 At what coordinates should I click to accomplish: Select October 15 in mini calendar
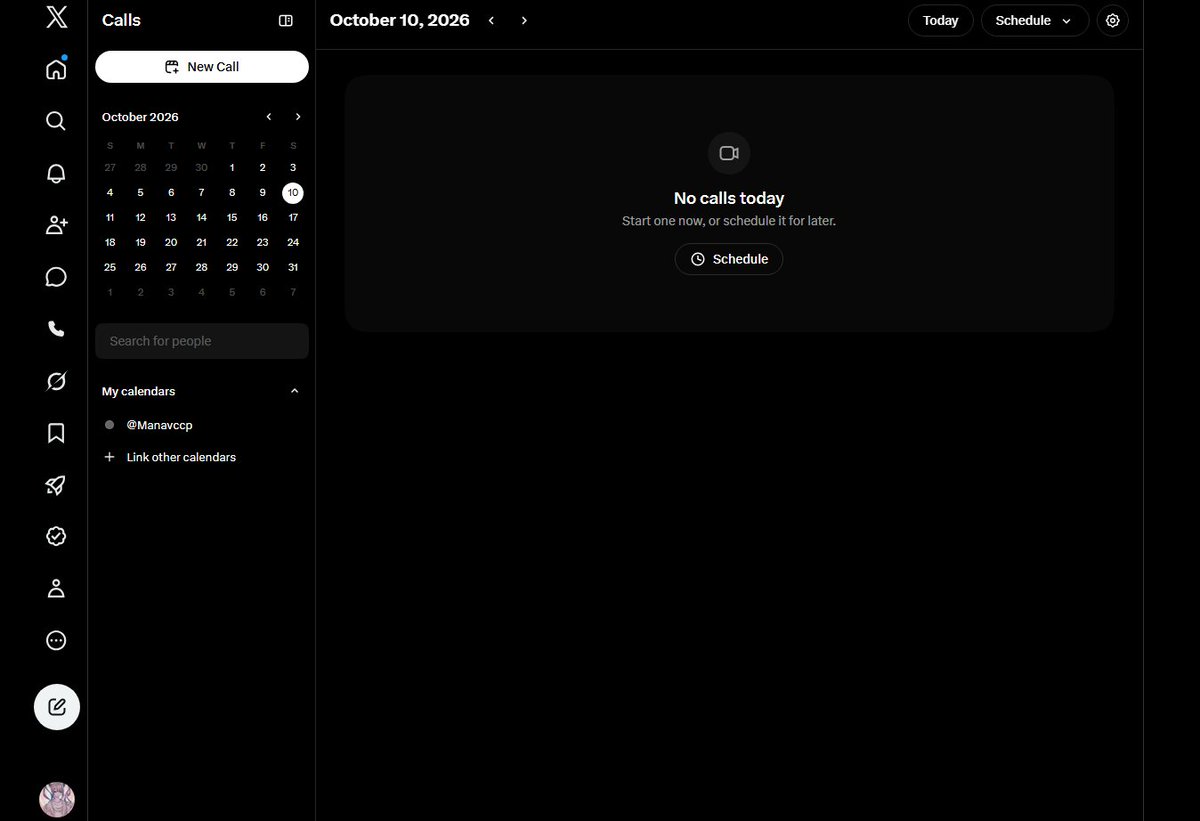click(232, 217)
